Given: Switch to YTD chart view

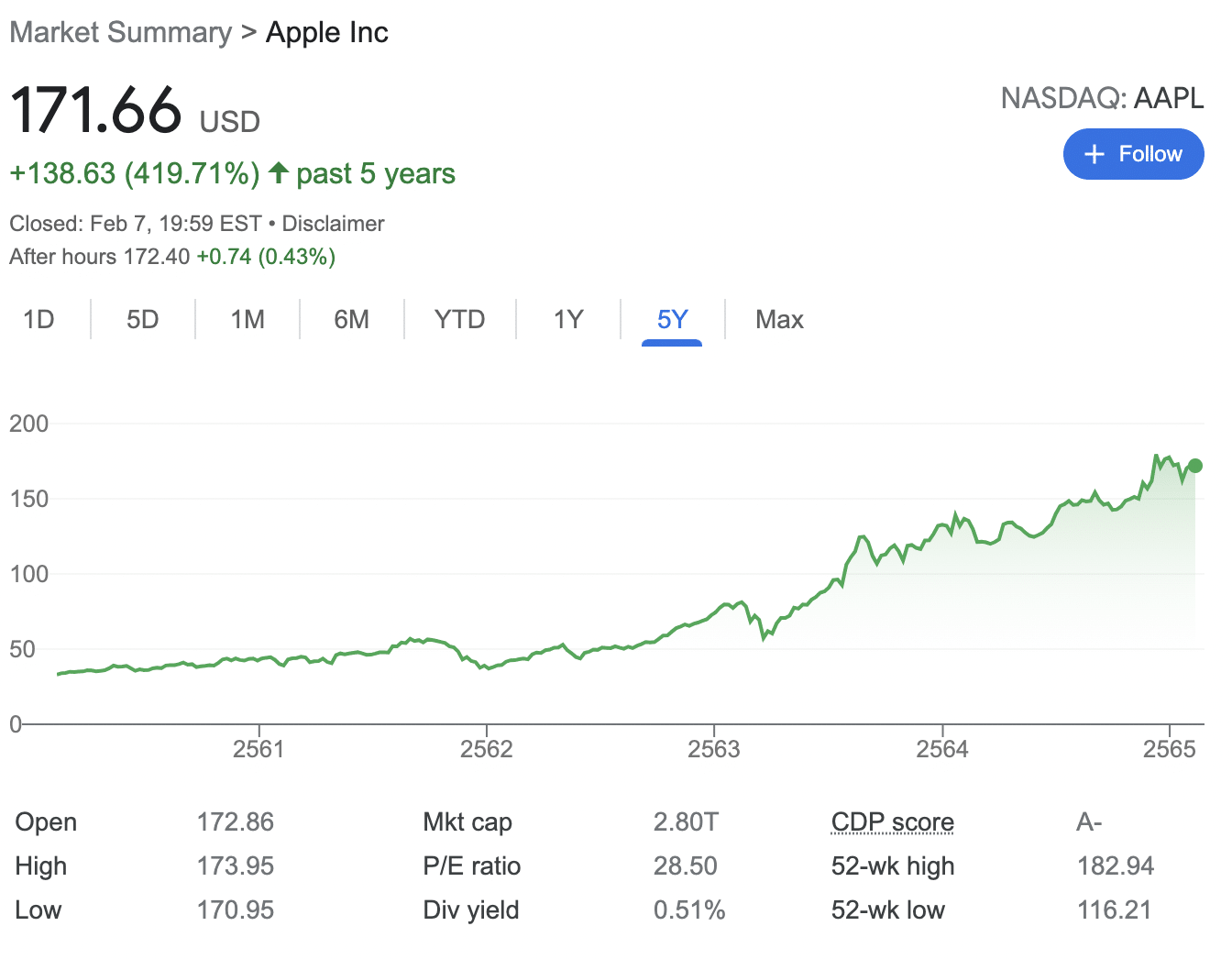Looking at the screenshot, I should [459, 319].
